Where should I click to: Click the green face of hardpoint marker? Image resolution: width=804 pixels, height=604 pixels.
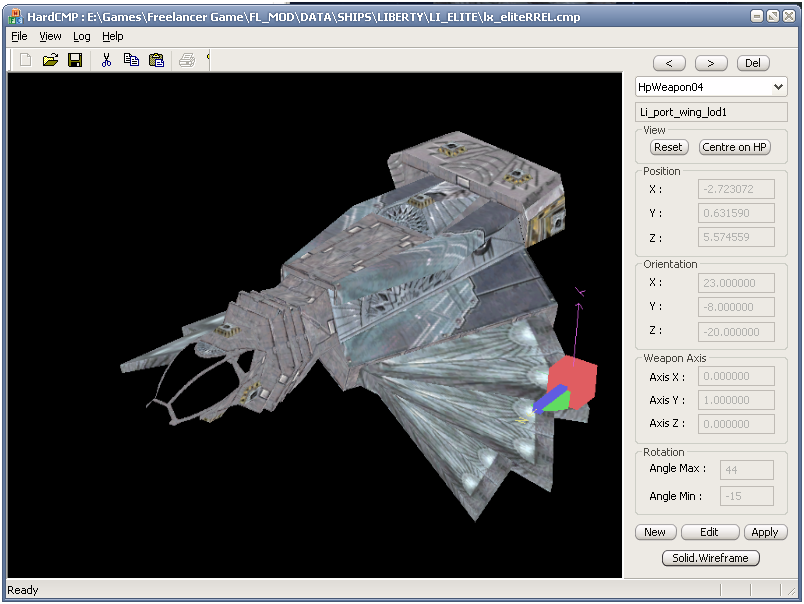(x=559, y=402)
